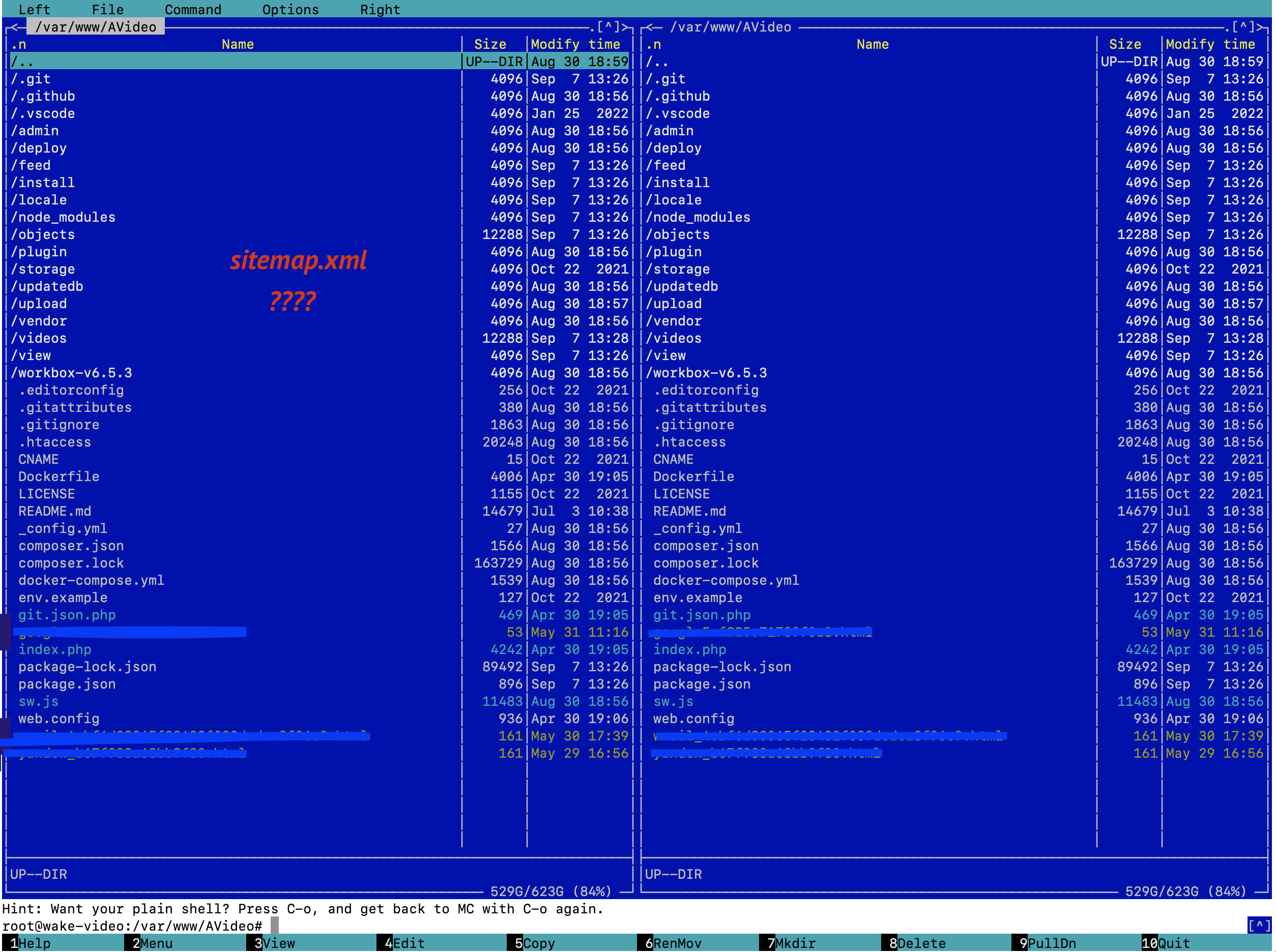1276x952 pixels.
Task: Select README.md in the right panel
Action: (x=689, y=511)
